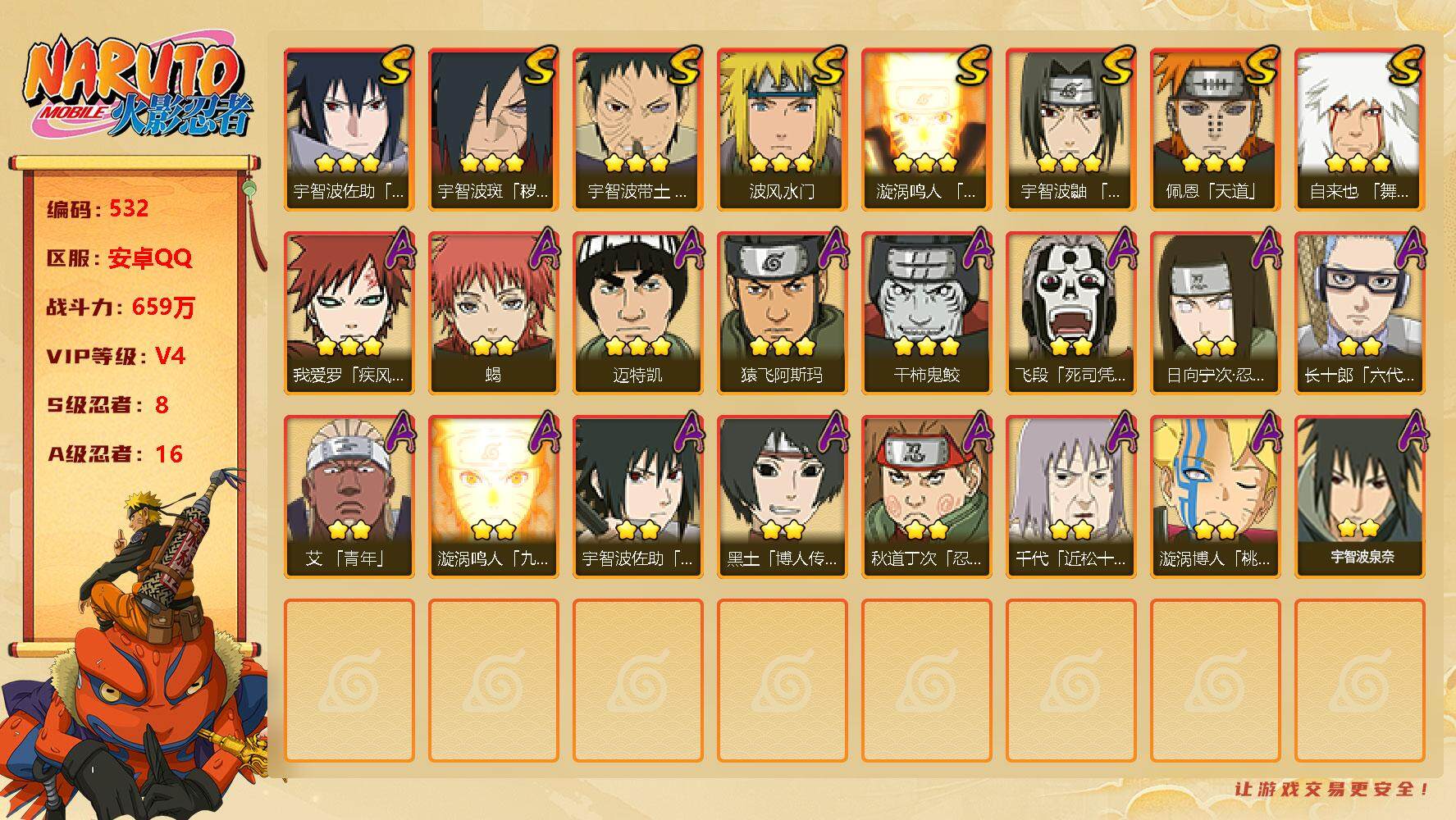
Task: Click the 战斗力 659万 stat line
Action: tap(121, 307)
